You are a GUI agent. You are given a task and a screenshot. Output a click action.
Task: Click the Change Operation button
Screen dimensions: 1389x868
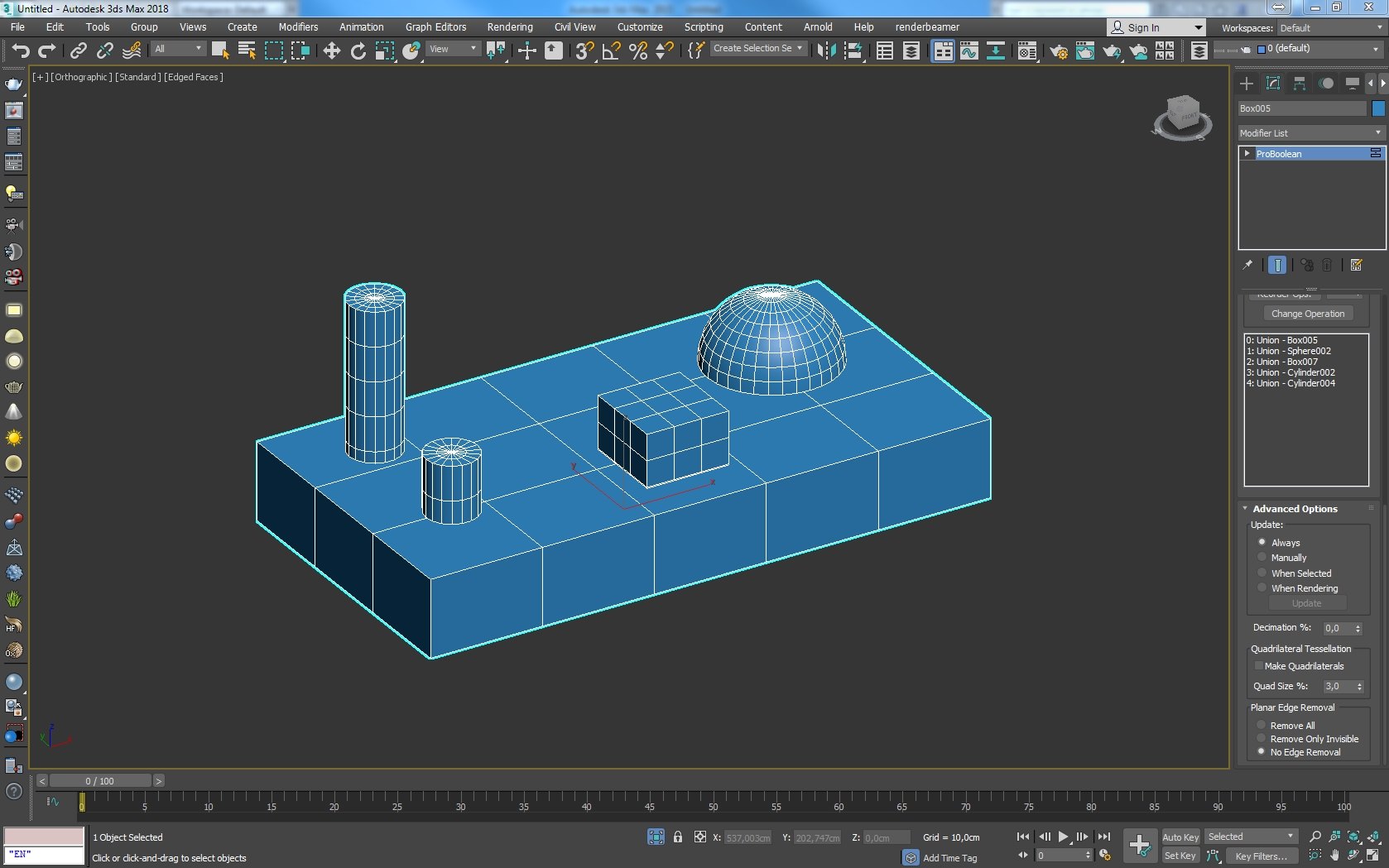[1308, 313]
